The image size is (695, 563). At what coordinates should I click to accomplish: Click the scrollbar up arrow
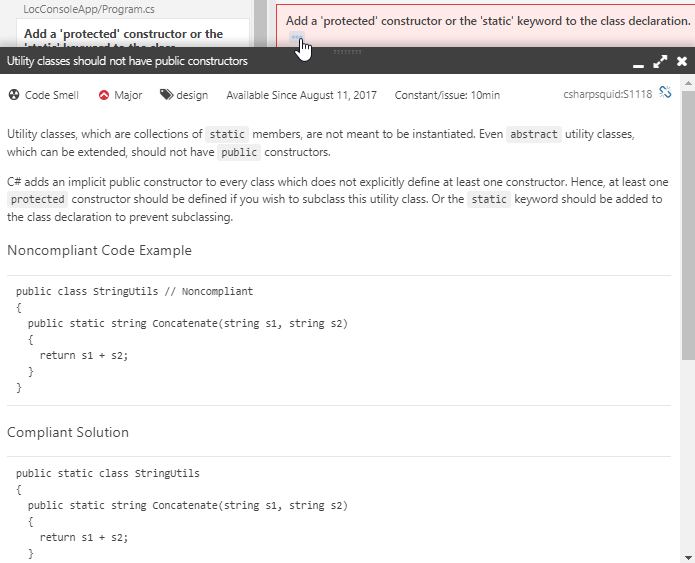pos(688,83)
